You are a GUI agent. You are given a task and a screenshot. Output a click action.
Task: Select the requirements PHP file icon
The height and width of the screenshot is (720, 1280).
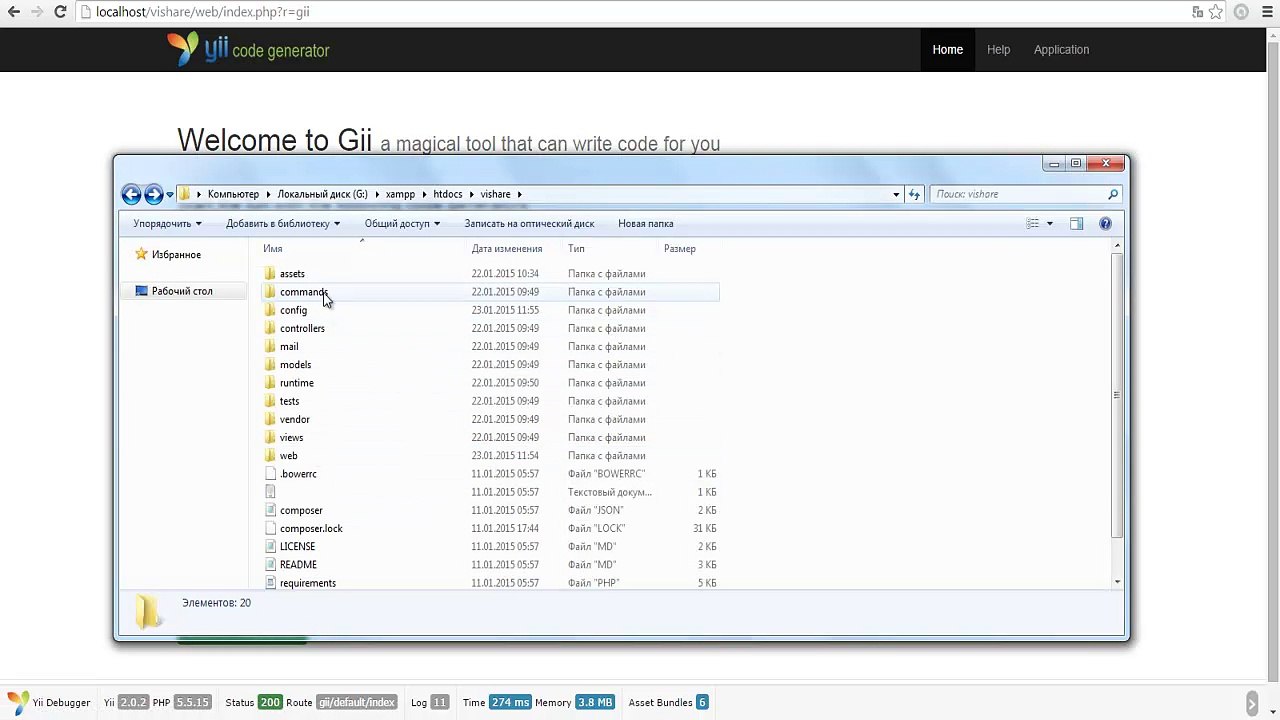pyautogui.click(x=270, y=583)
